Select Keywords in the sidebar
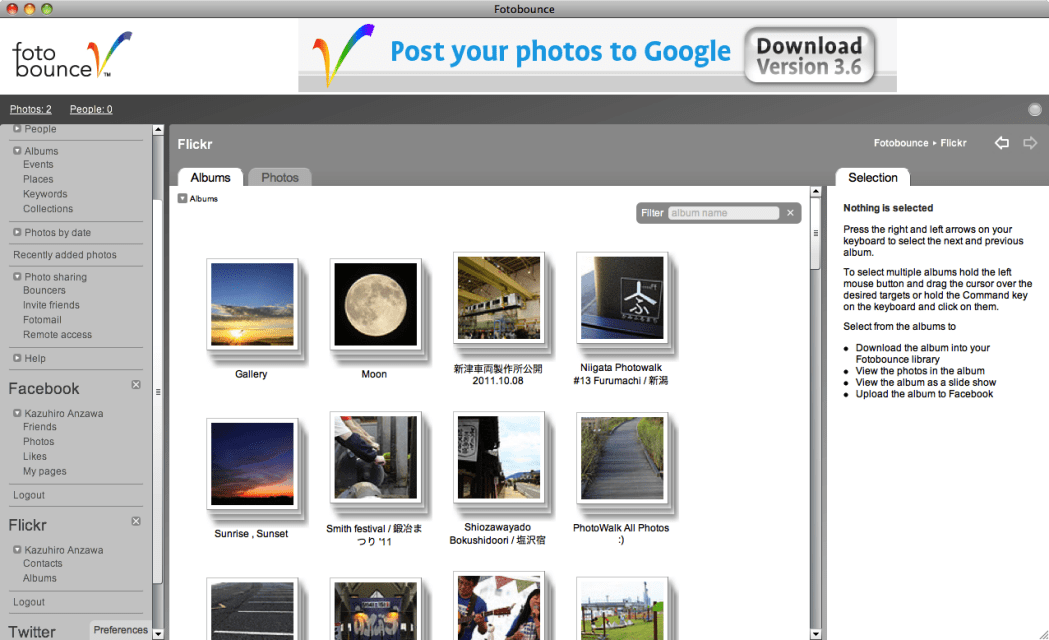 (45, 194)
